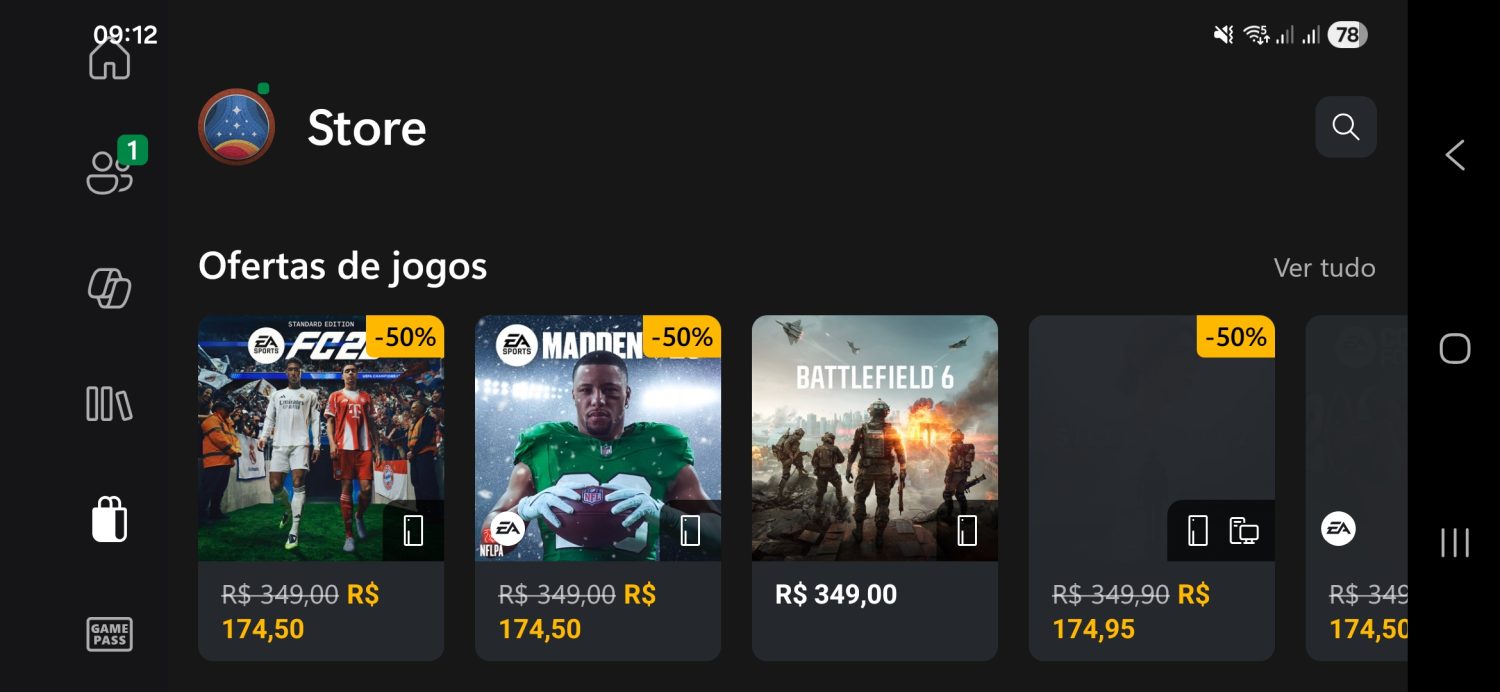Click the mobile device icon on the FC 26 card
Viewport: 1500px width, 692px height.
[413, 530]
